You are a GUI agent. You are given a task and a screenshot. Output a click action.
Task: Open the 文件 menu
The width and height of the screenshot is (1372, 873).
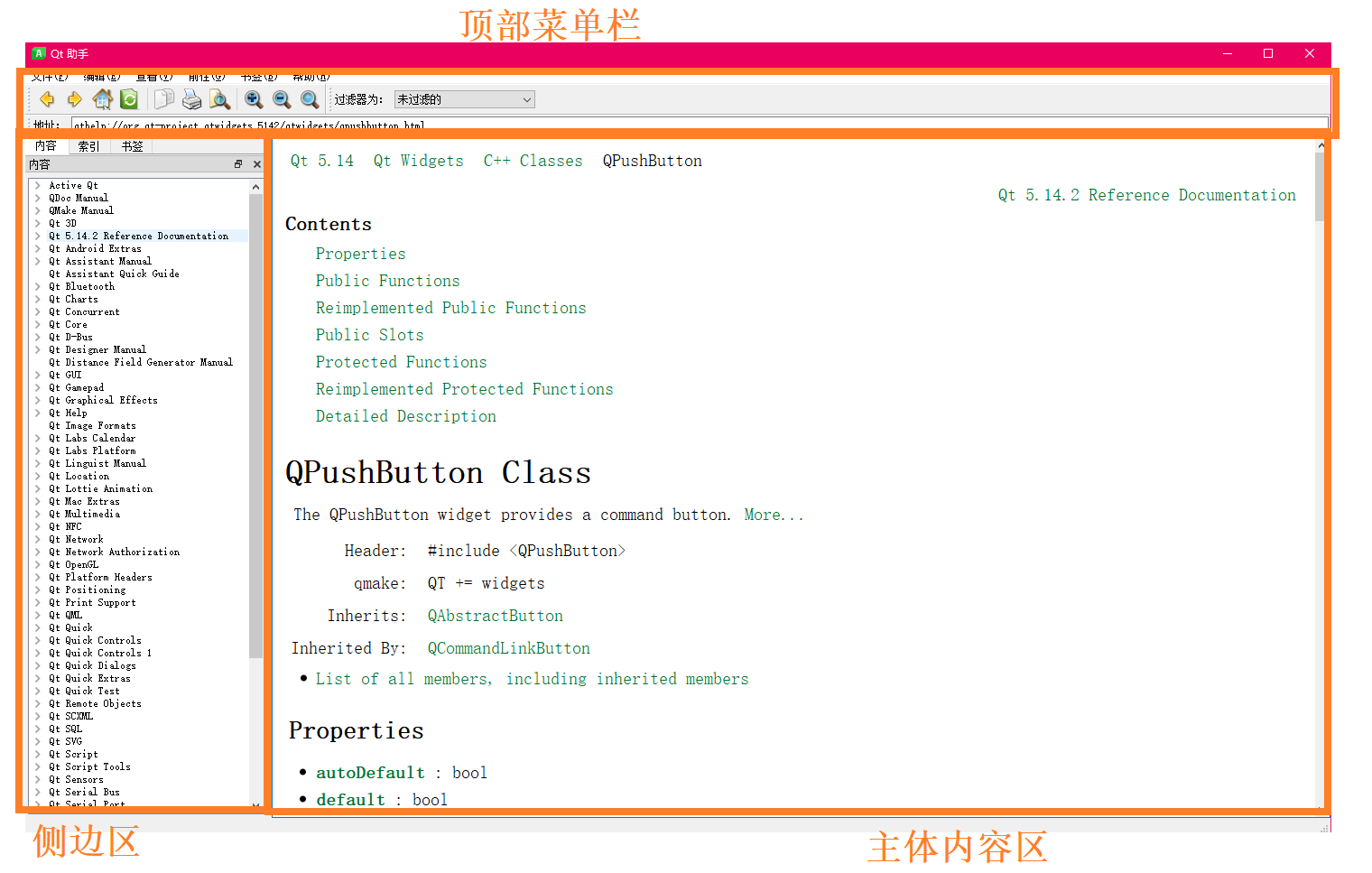[x=49, y=77]
